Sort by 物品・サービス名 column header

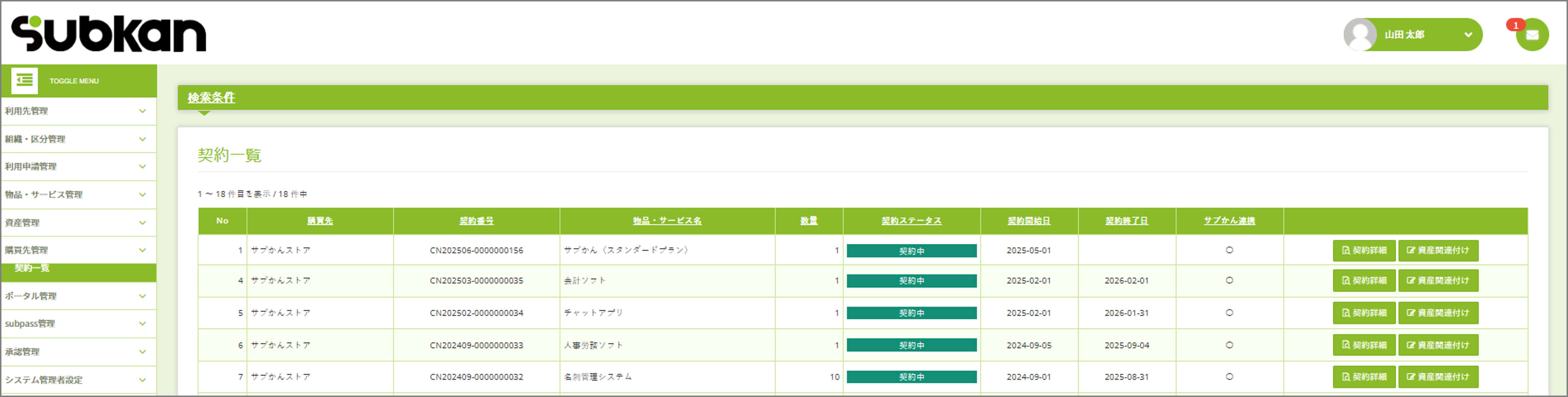[667, 221]
